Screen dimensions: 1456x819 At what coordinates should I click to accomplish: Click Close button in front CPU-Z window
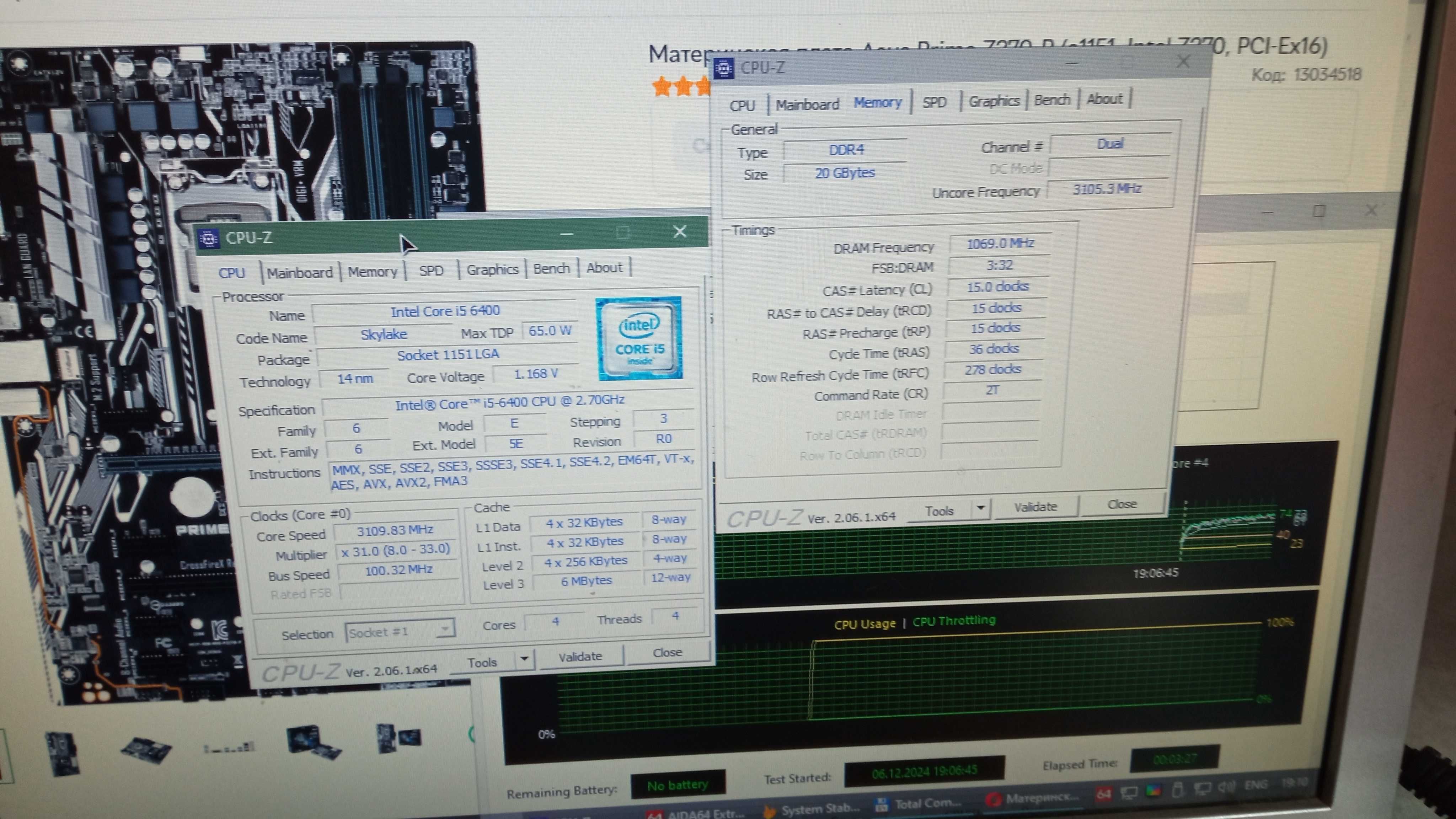pos(668,652)
